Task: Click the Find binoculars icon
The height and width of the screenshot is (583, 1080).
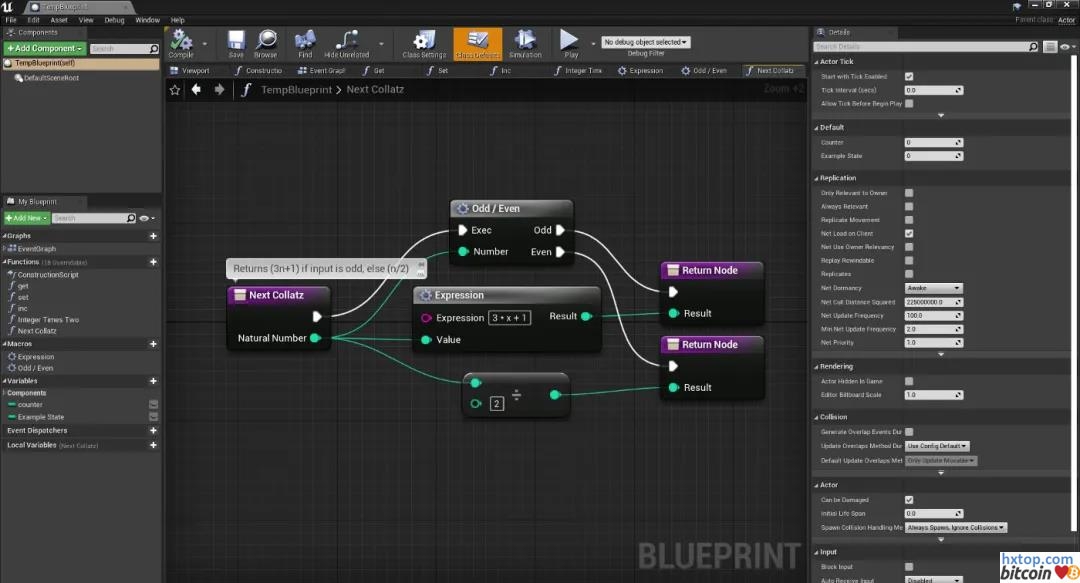Action: click(305, 42)
